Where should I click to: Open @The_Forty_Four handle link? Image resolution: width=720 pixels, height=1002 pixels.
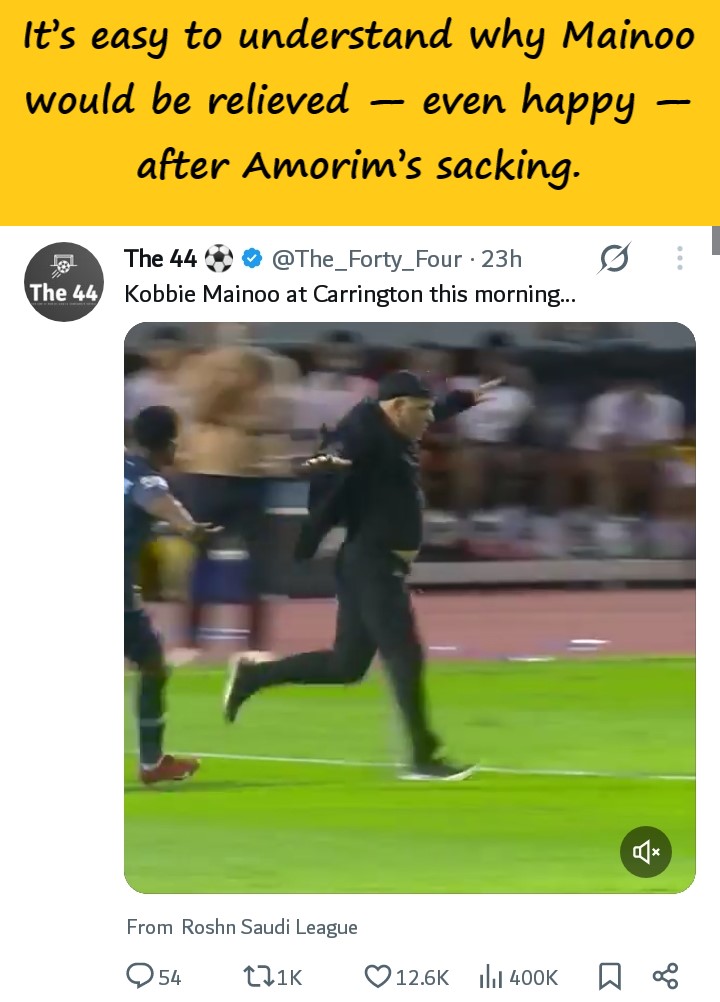(367, 259)
